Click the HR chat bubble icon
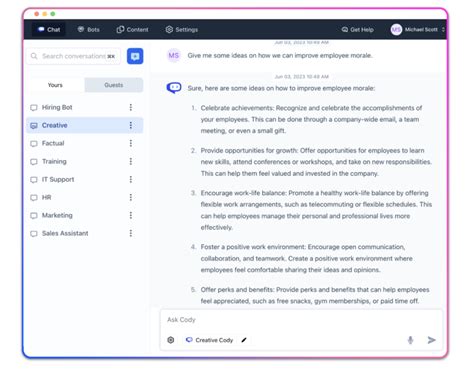 34,198
